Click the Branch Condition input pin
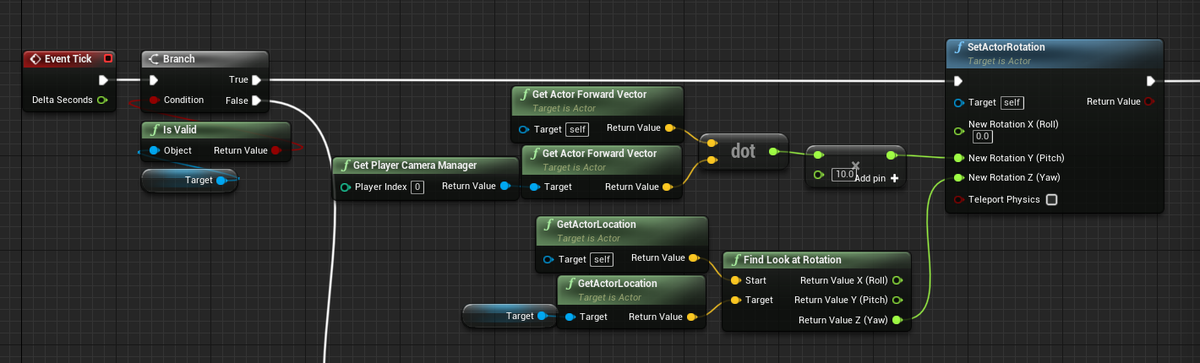This screenshot has height=363, width=1200. click(154, 100)
